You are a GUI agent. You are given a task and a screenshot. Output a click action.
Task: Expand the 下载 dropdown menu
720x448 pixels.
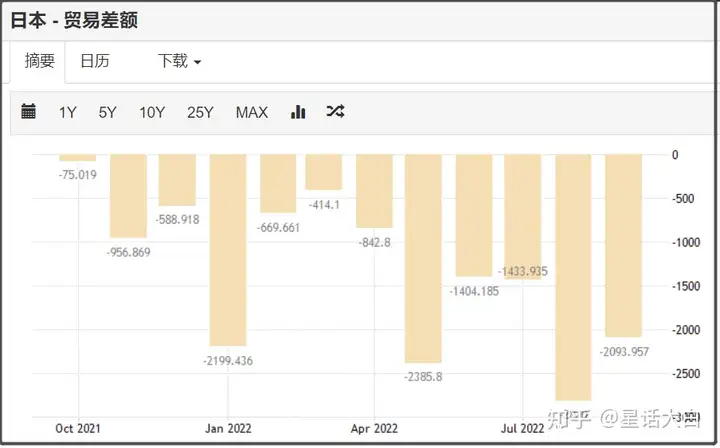(x=179, y=61)
